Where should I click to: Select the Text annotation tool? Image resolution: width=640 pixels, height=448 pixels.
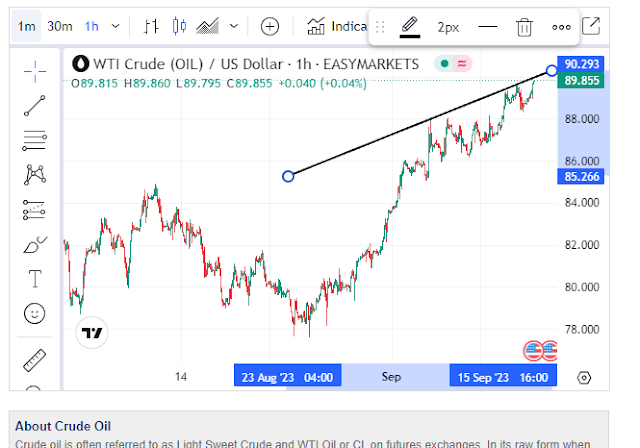35,279
